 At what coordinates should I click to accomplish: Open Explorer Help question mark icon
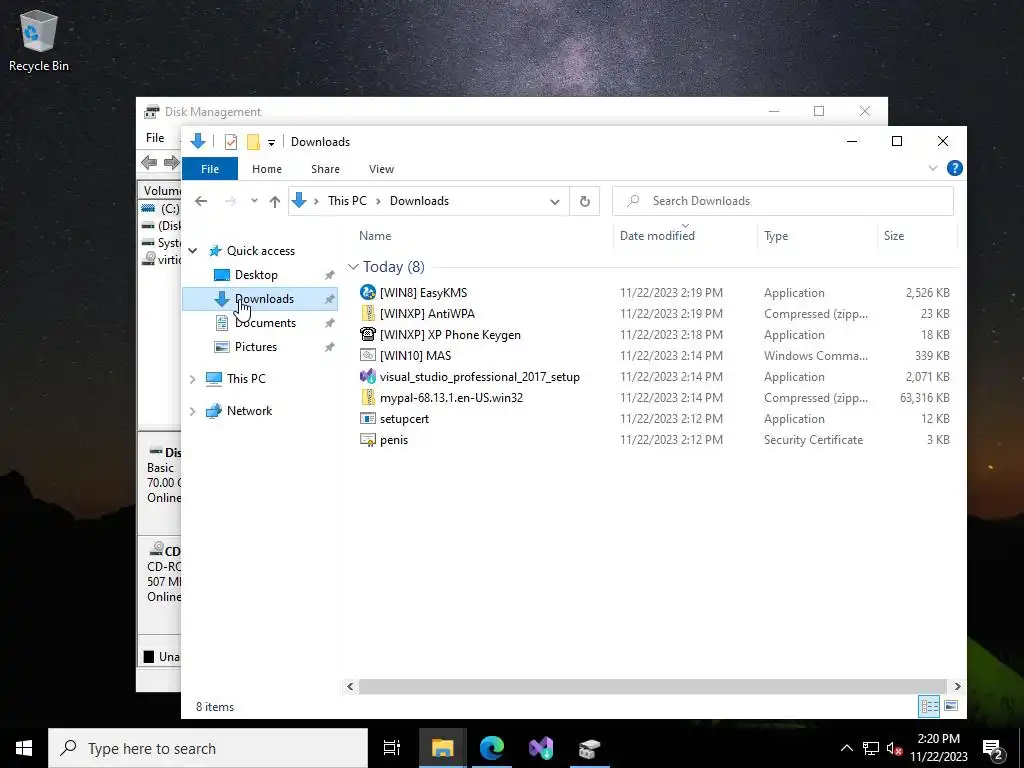click(954, 168)
